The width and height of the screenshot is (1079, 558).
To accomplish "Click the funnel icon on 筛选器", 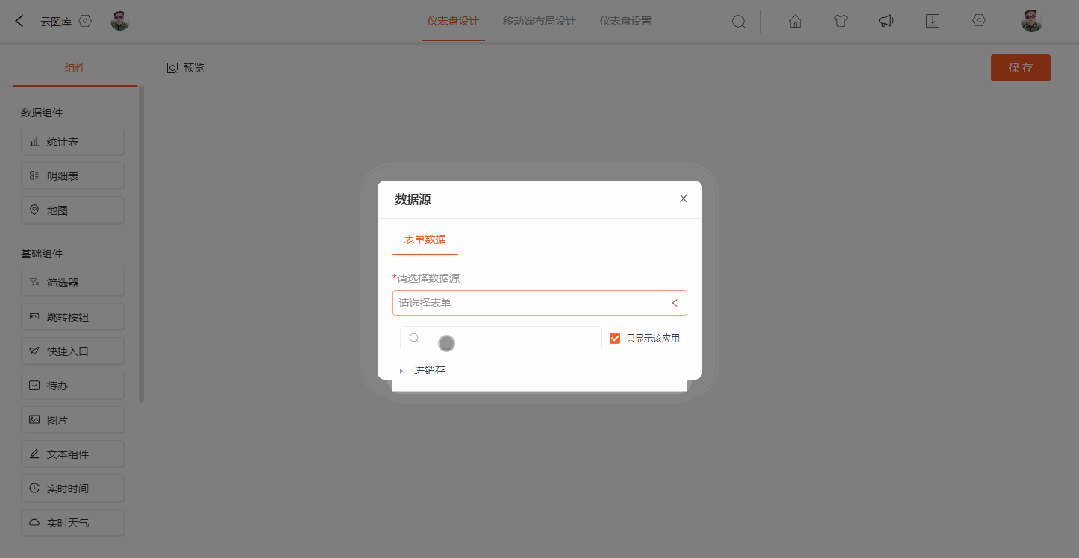I will pyautogui.click(x=34, y=282).
